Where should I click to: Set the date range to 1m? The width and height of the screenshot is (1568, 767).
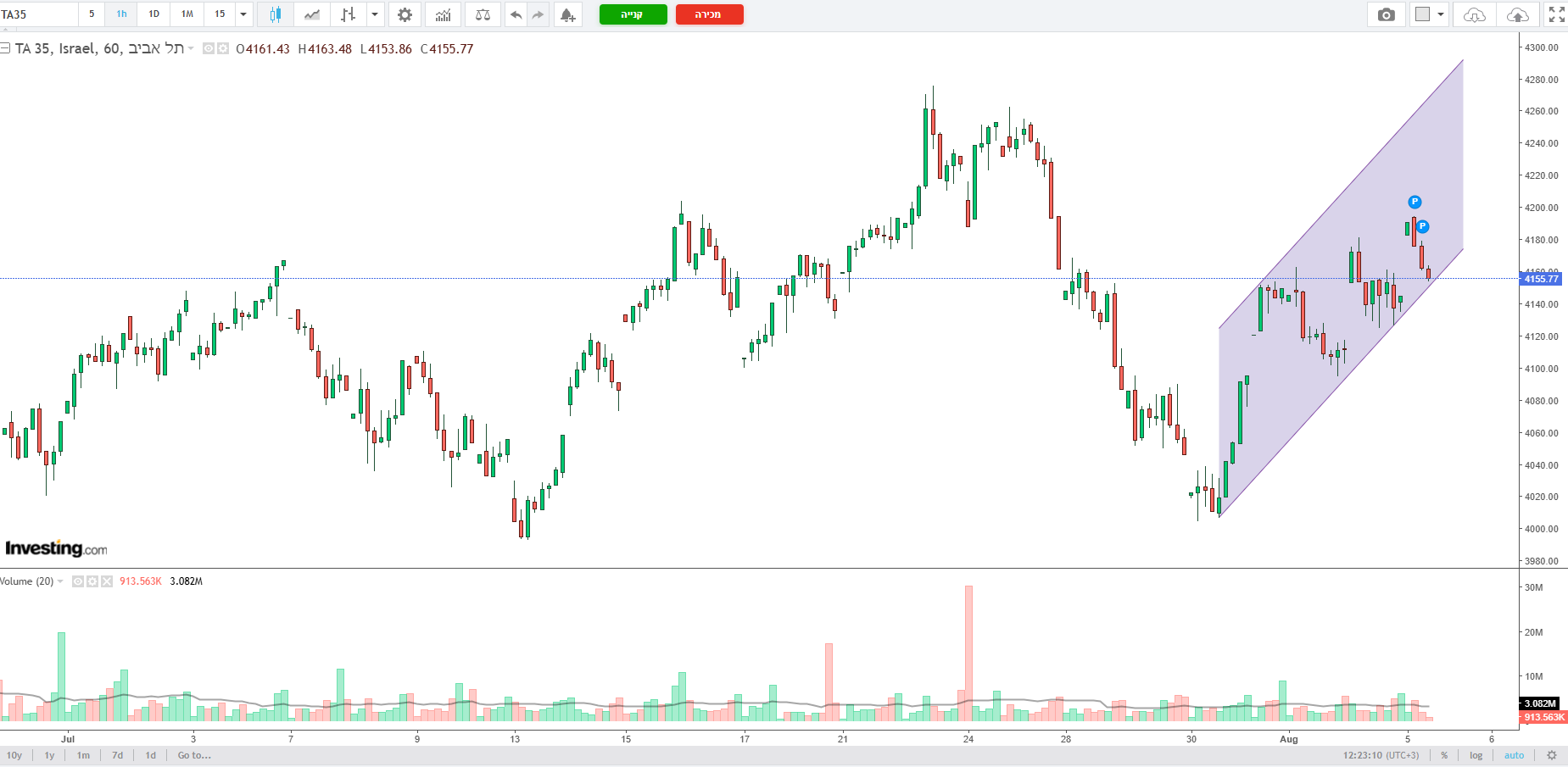pyautogui.click(x=83, y=755)
